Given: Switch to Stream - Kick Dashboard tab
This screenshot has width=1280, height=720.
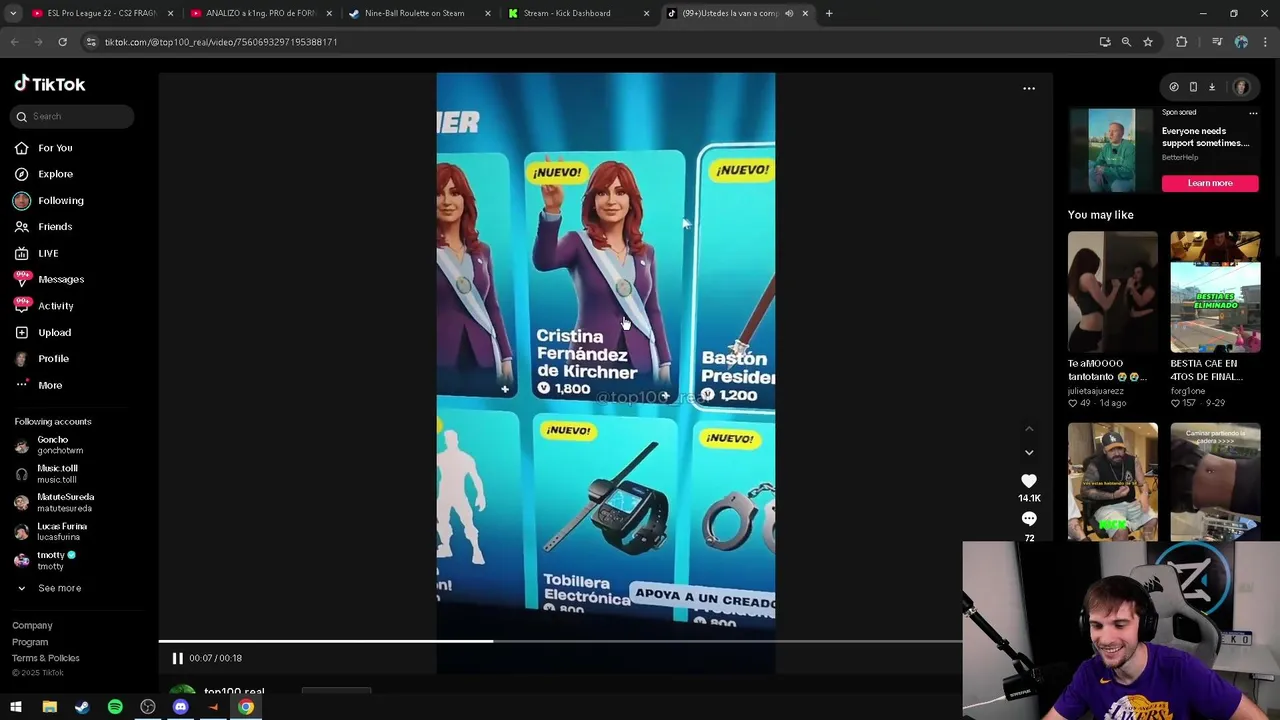Looking at the screenshot, I should coord(578,13).
